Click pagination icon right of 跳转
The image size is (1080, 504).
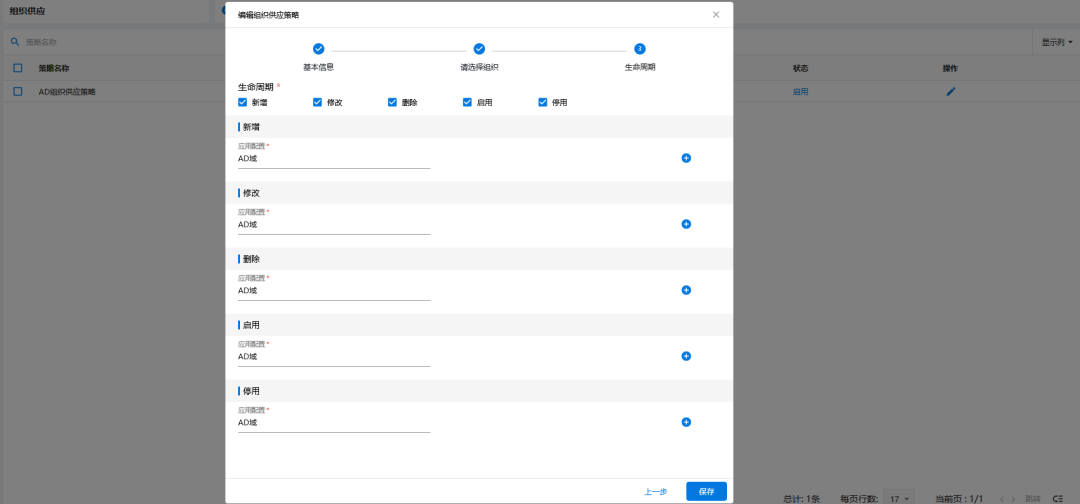click(x=1057, y=498)
